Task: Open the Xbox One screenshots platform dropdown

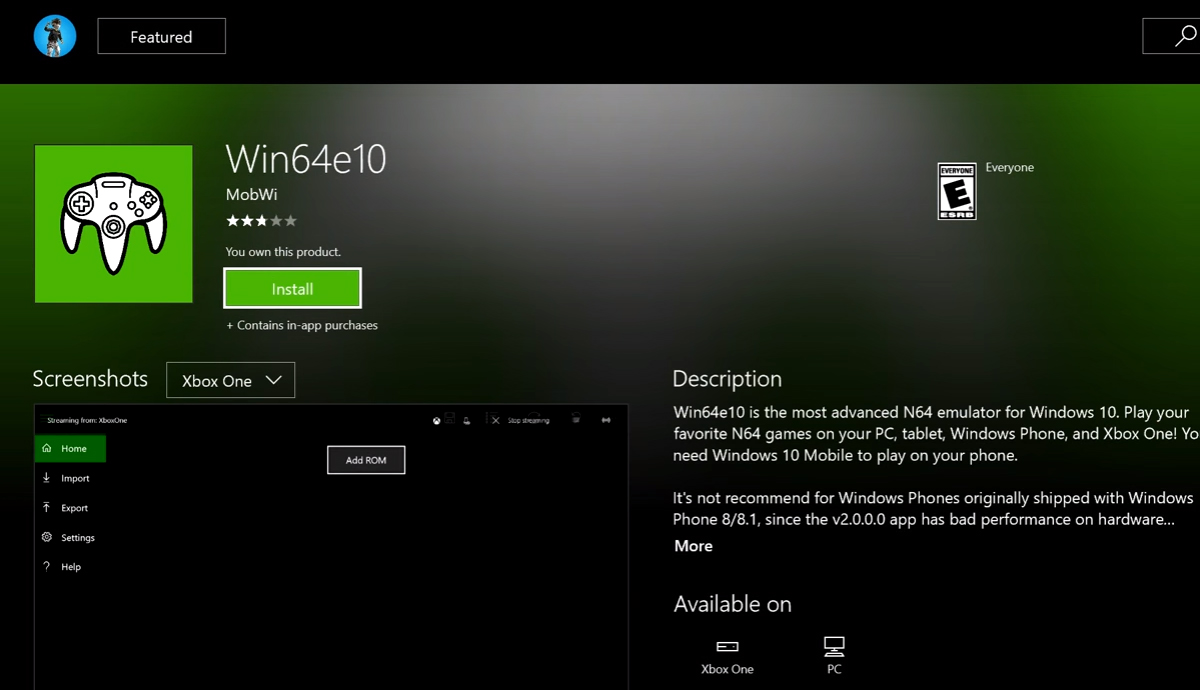Action: click(231, 381)
